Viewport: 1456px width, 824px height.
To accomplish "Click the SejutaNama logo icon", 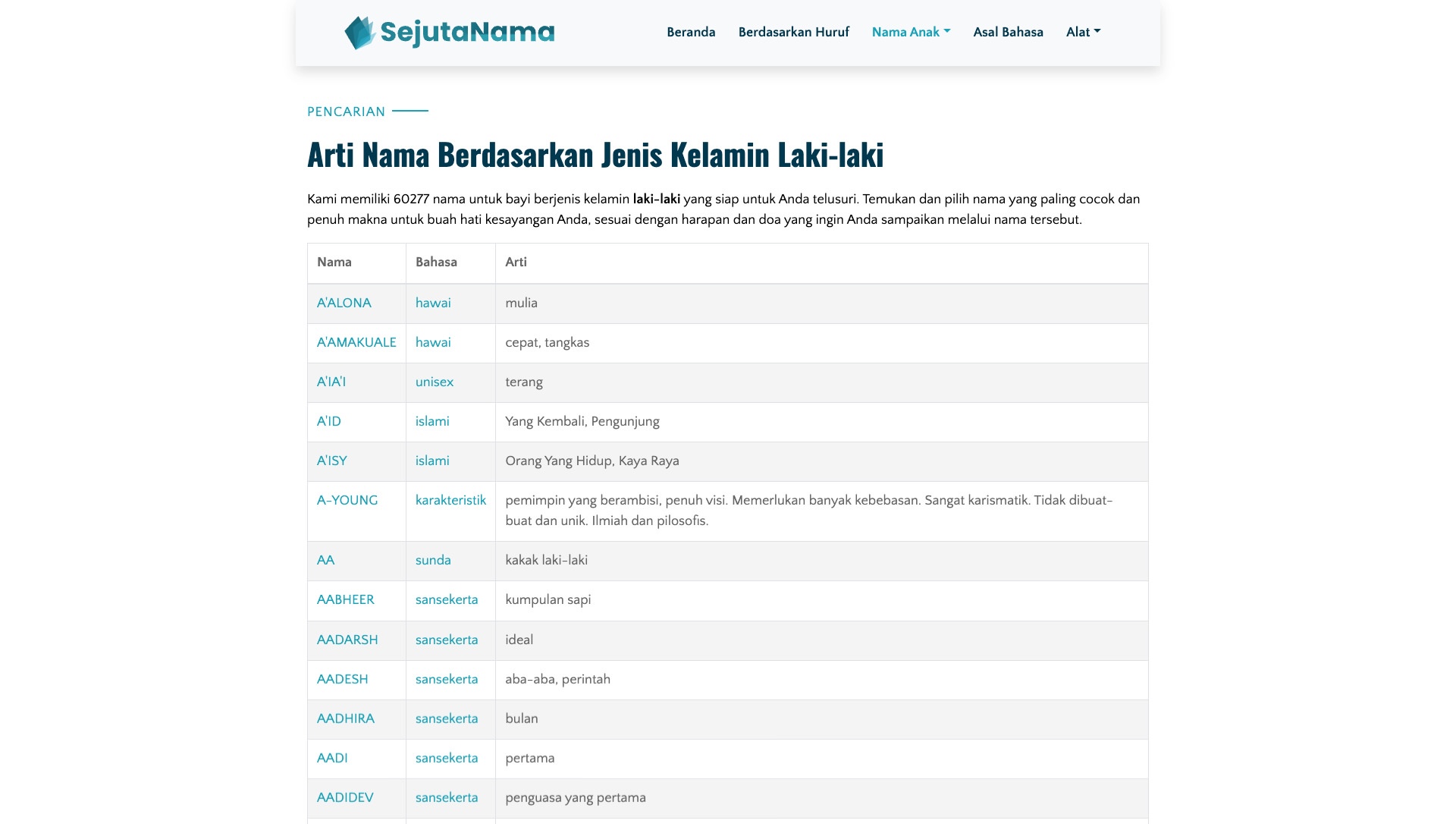I will 361,32.
